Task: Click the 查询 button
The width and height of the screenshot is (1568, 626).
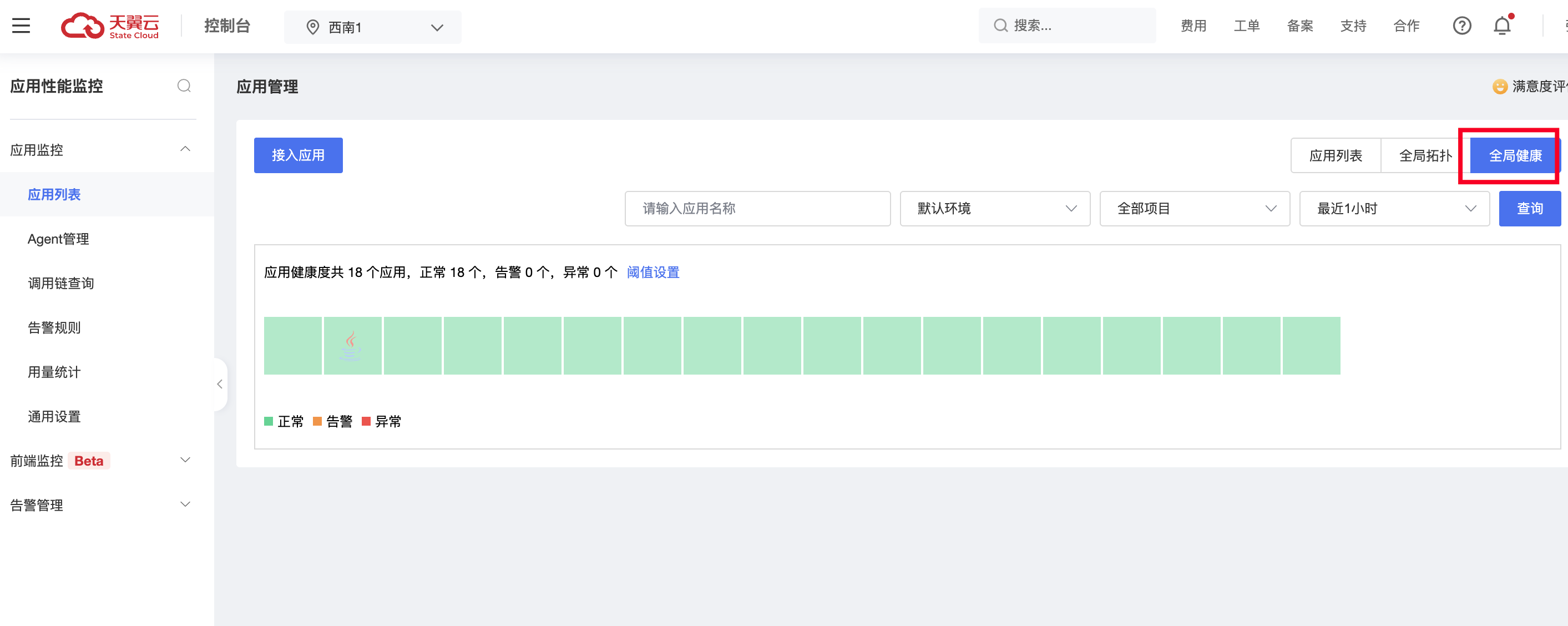Action: tap(1529, 208)
